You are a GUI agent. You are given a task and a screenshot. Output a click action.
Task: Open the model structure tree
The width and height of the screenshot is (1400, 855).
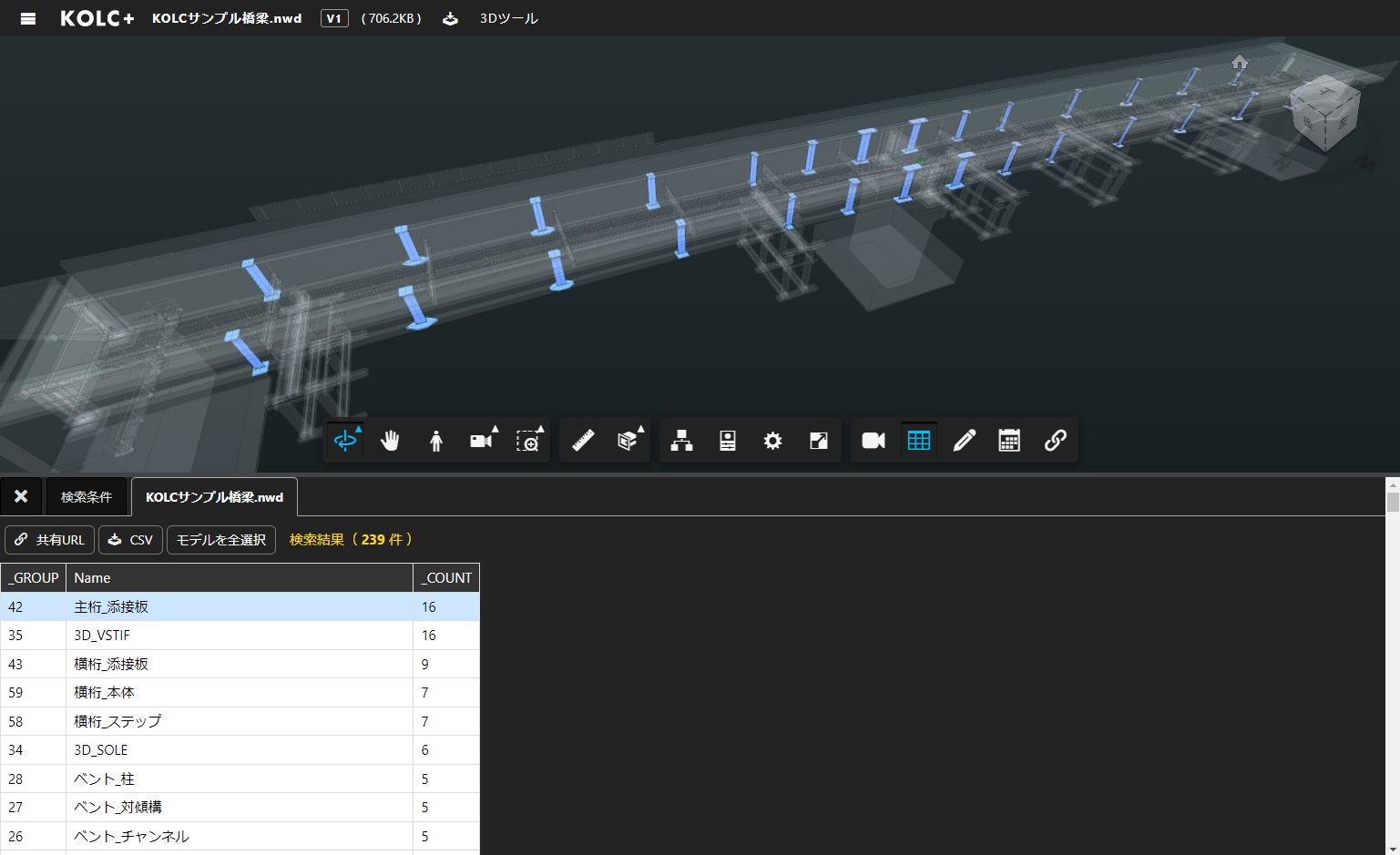coord(681,441)
